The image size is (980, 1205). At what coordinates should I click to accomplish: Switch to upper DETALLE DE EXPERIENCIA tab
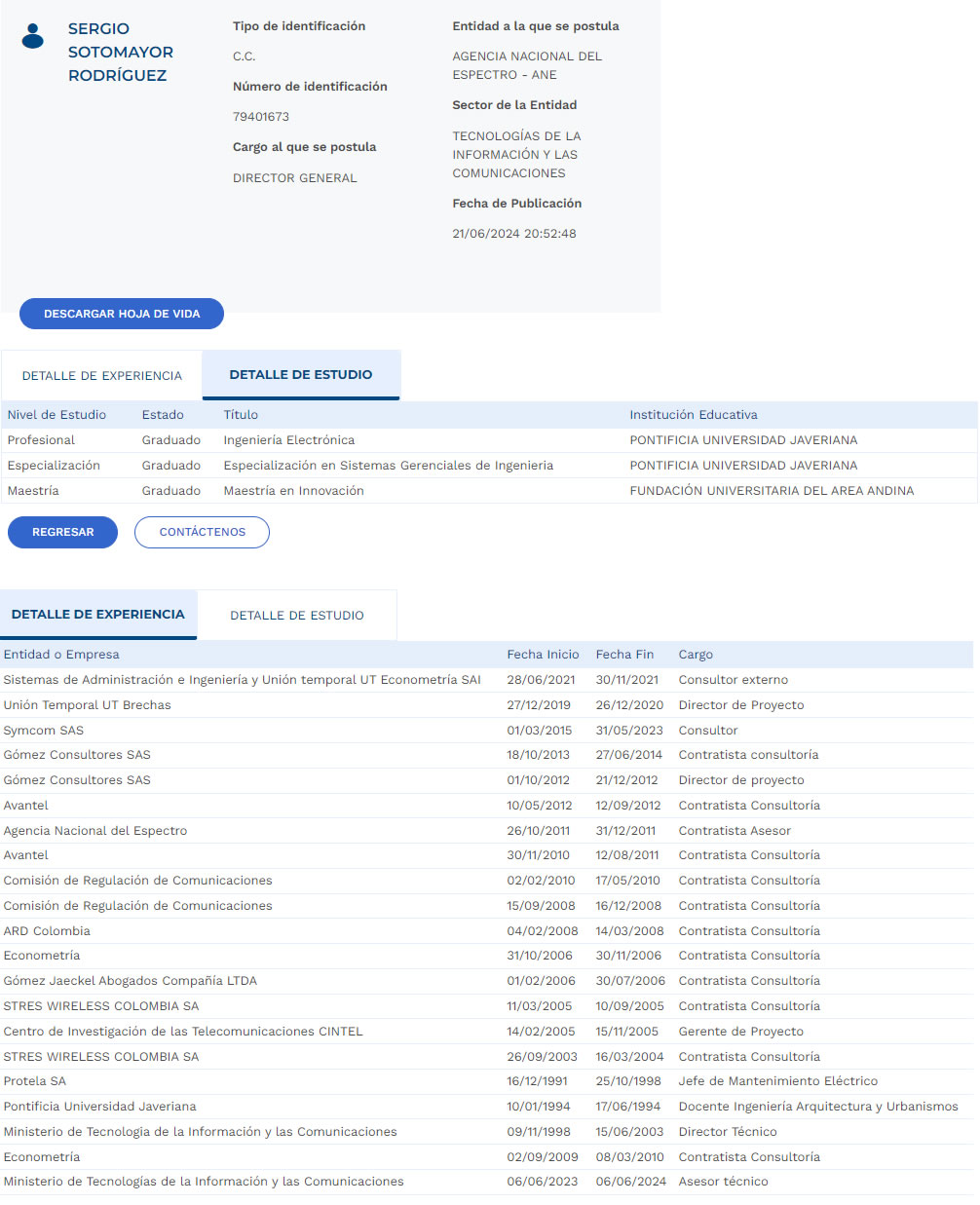point(102,375)
